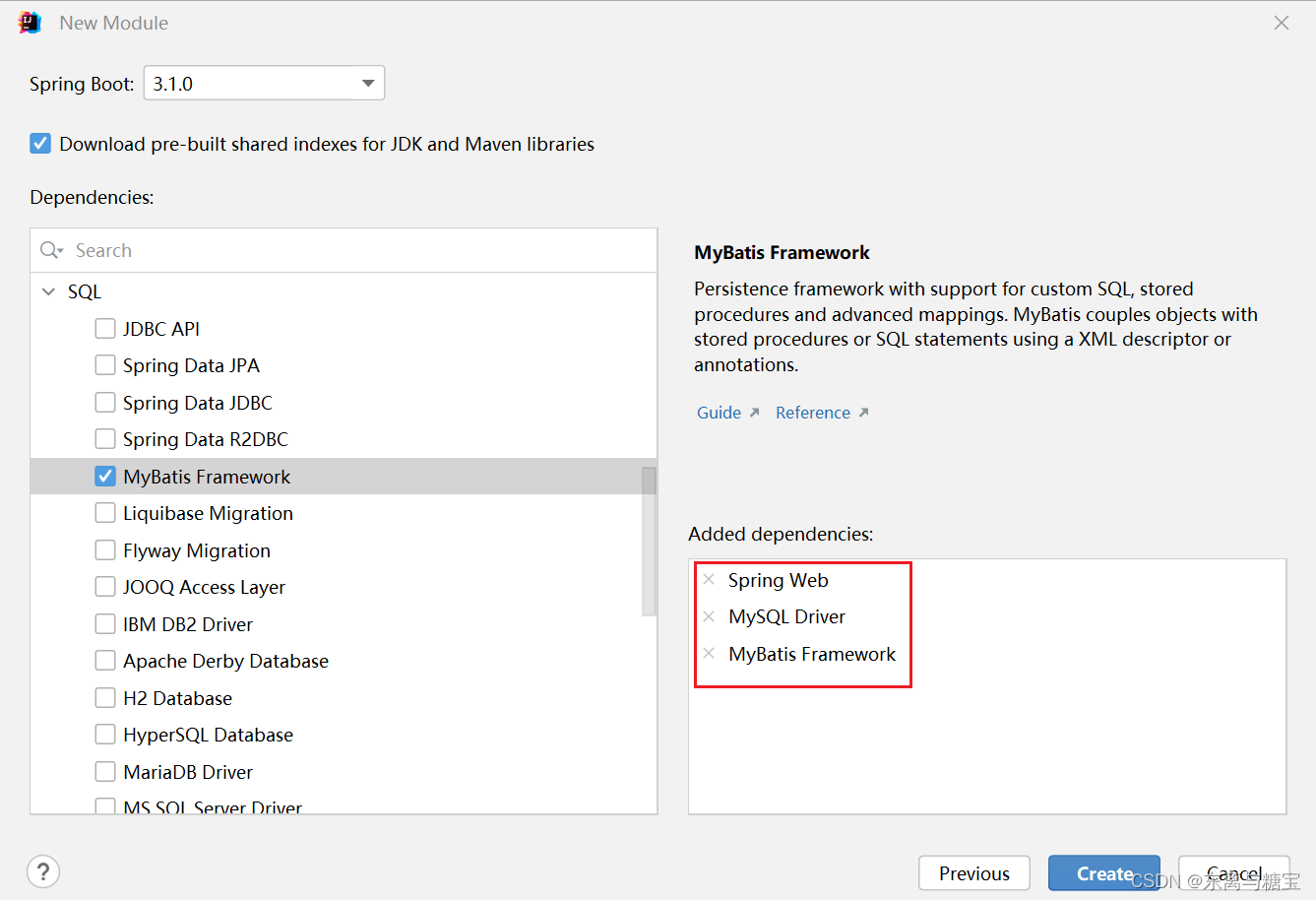Viewport: 1316px width, 900px height.
Task: Check the HyperSQL Database checkbox
Action: [105, 735]
